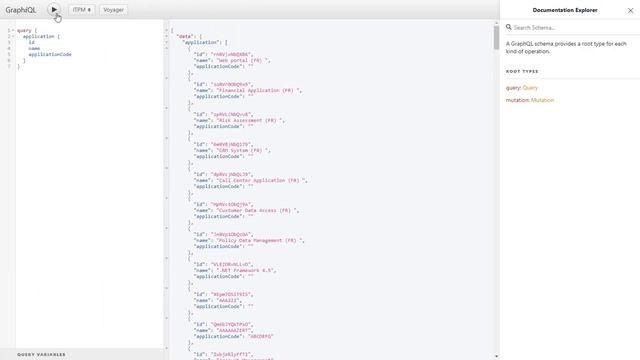
Task: Click the search magnifier icon in docs
Action: click(509, 27)
